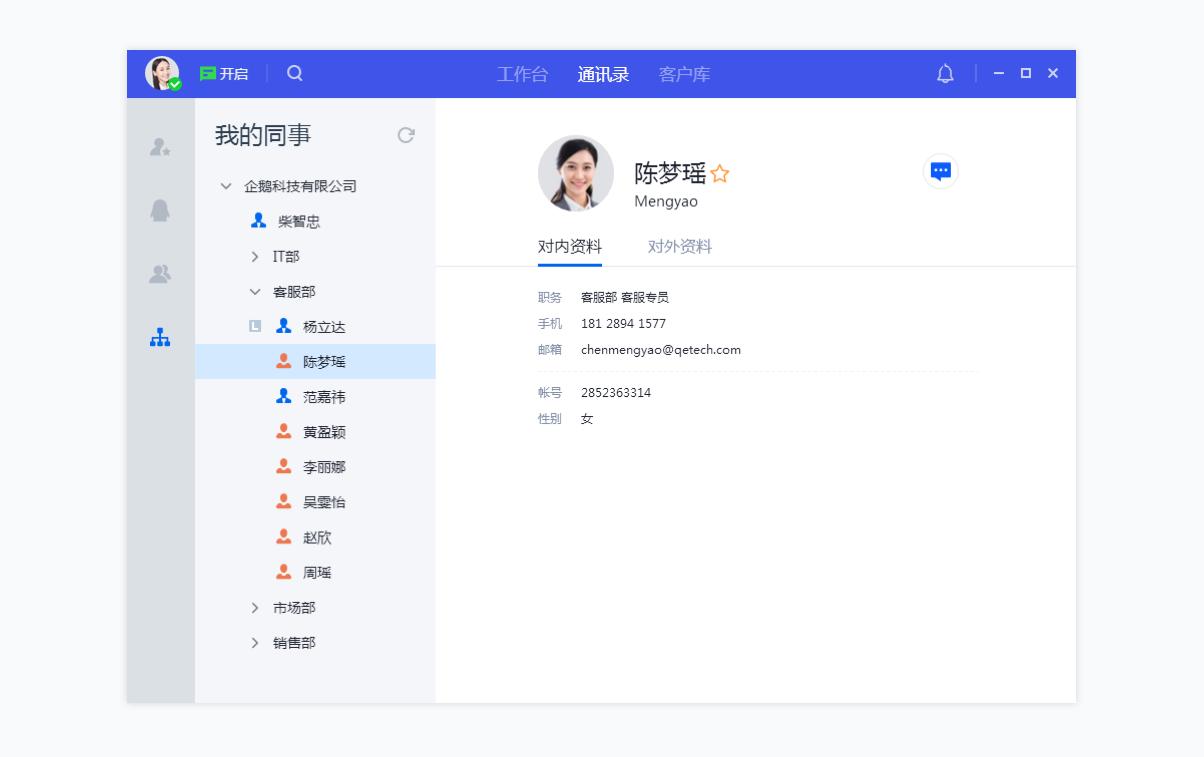Toggle the star next to 陈梦瑶's name

721,172
